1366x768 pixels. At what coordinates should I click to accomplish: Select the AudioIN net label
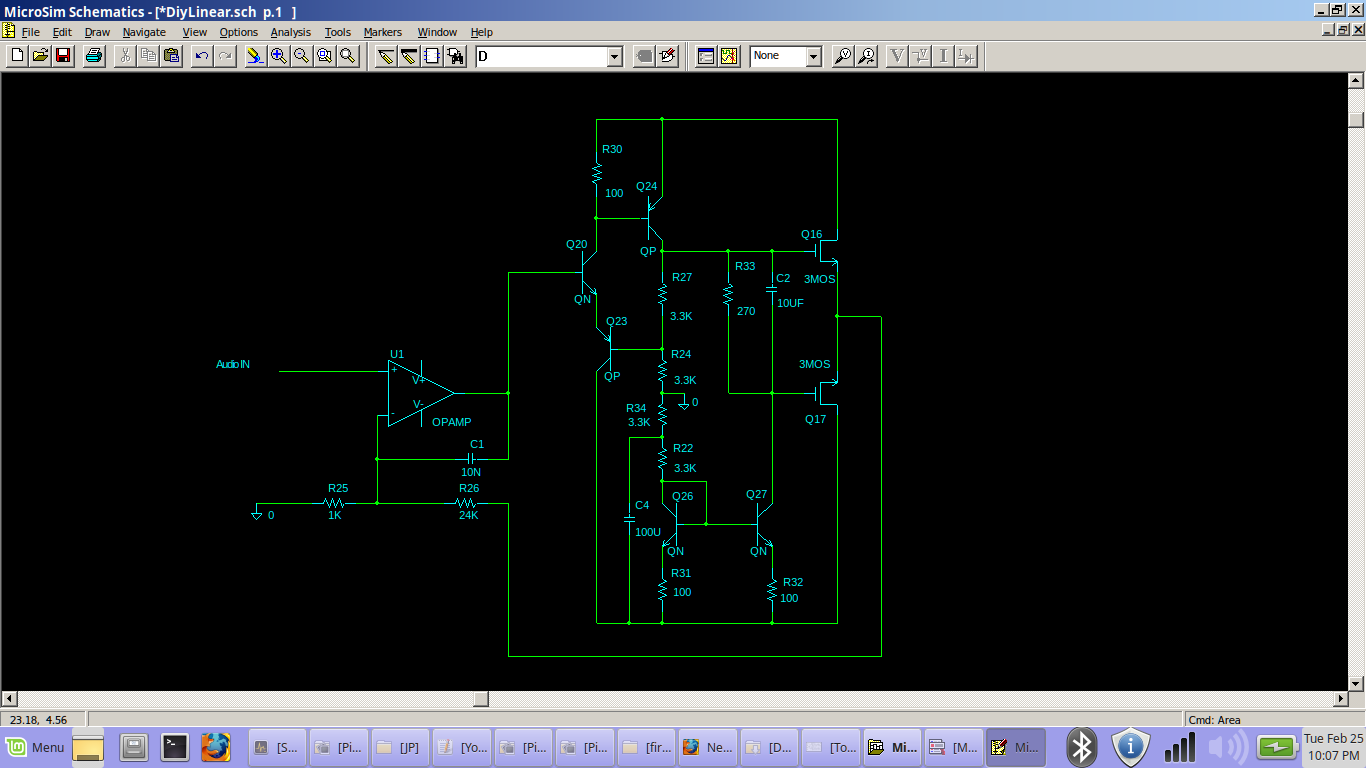coord(233,364)
